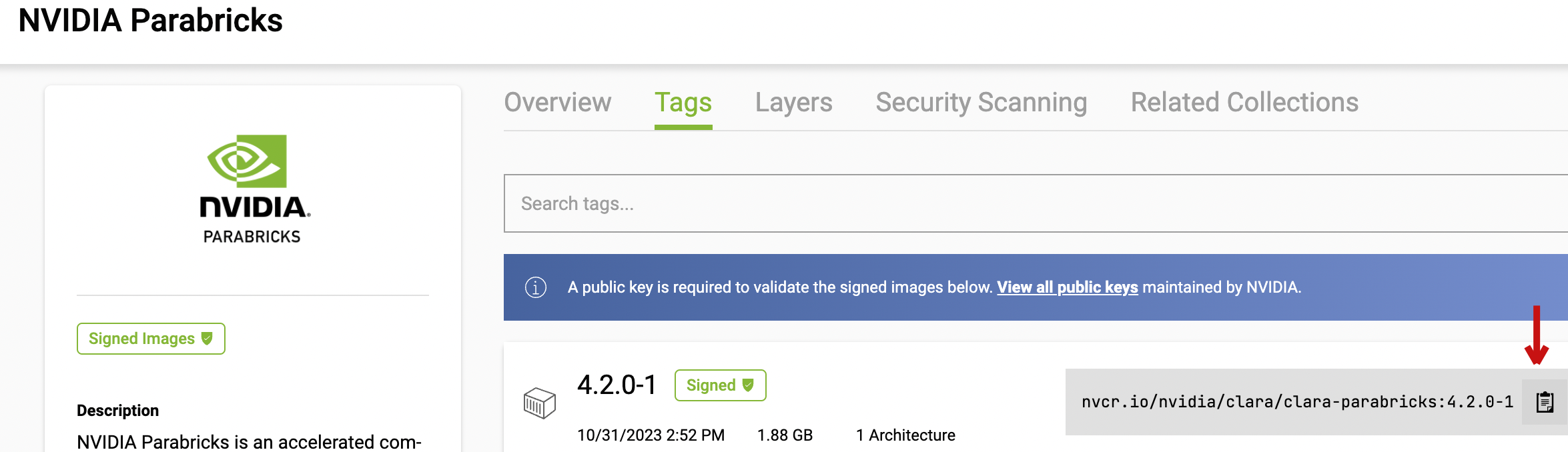
Task: Switch to the Layers tab
Action: tap(793, 103)
